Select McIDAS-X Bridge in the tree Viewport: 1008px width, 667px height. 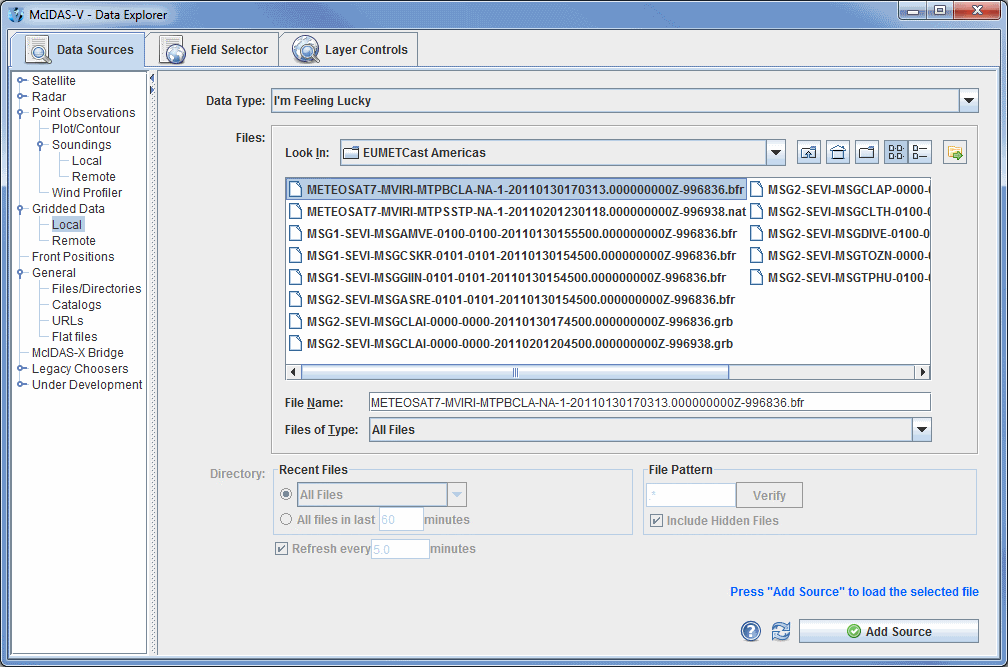point(78,353)
